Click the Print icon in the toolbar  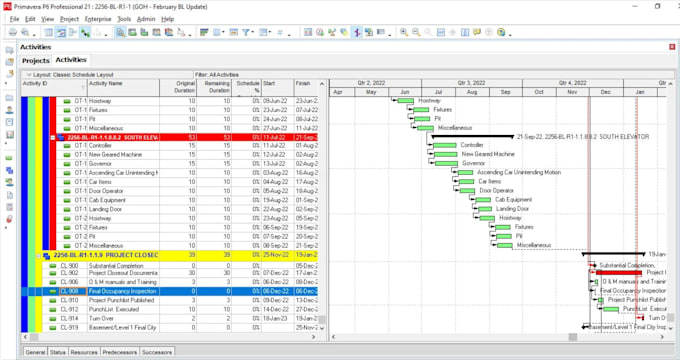pos(13,33)
